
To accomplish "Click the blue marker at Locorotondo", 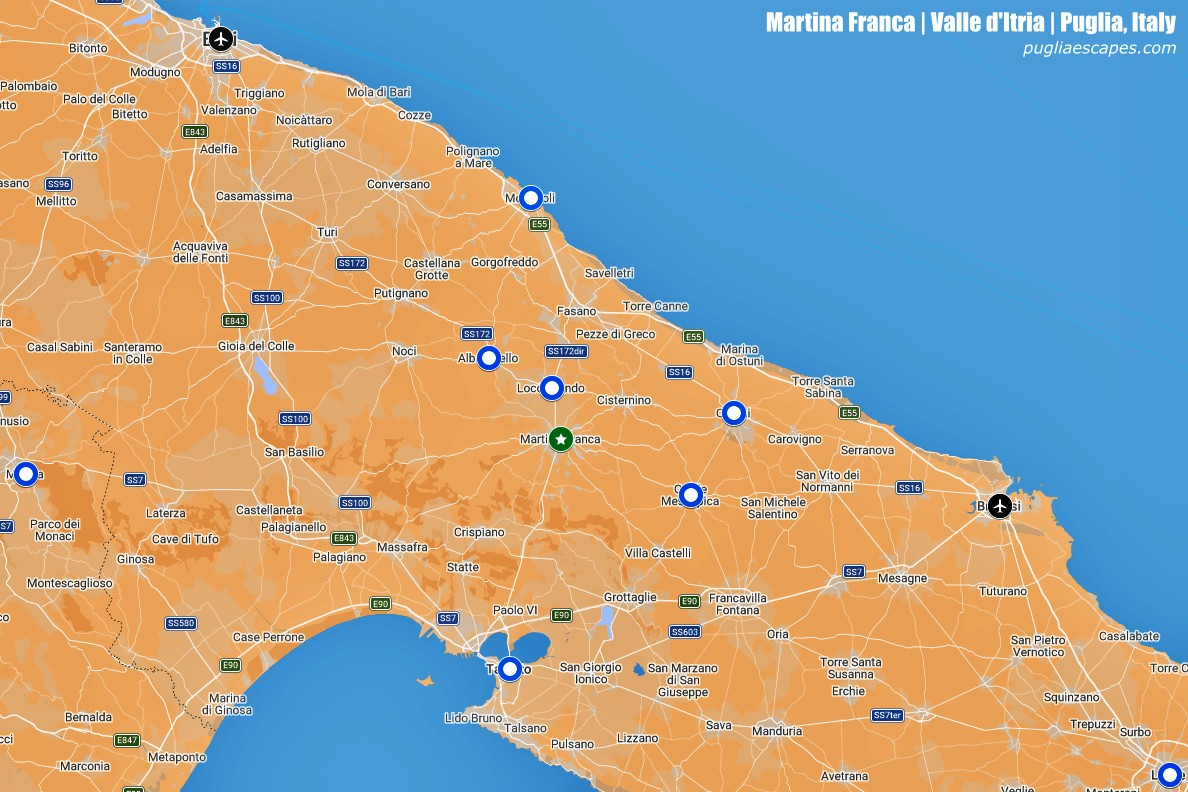I will pos(551,388).
